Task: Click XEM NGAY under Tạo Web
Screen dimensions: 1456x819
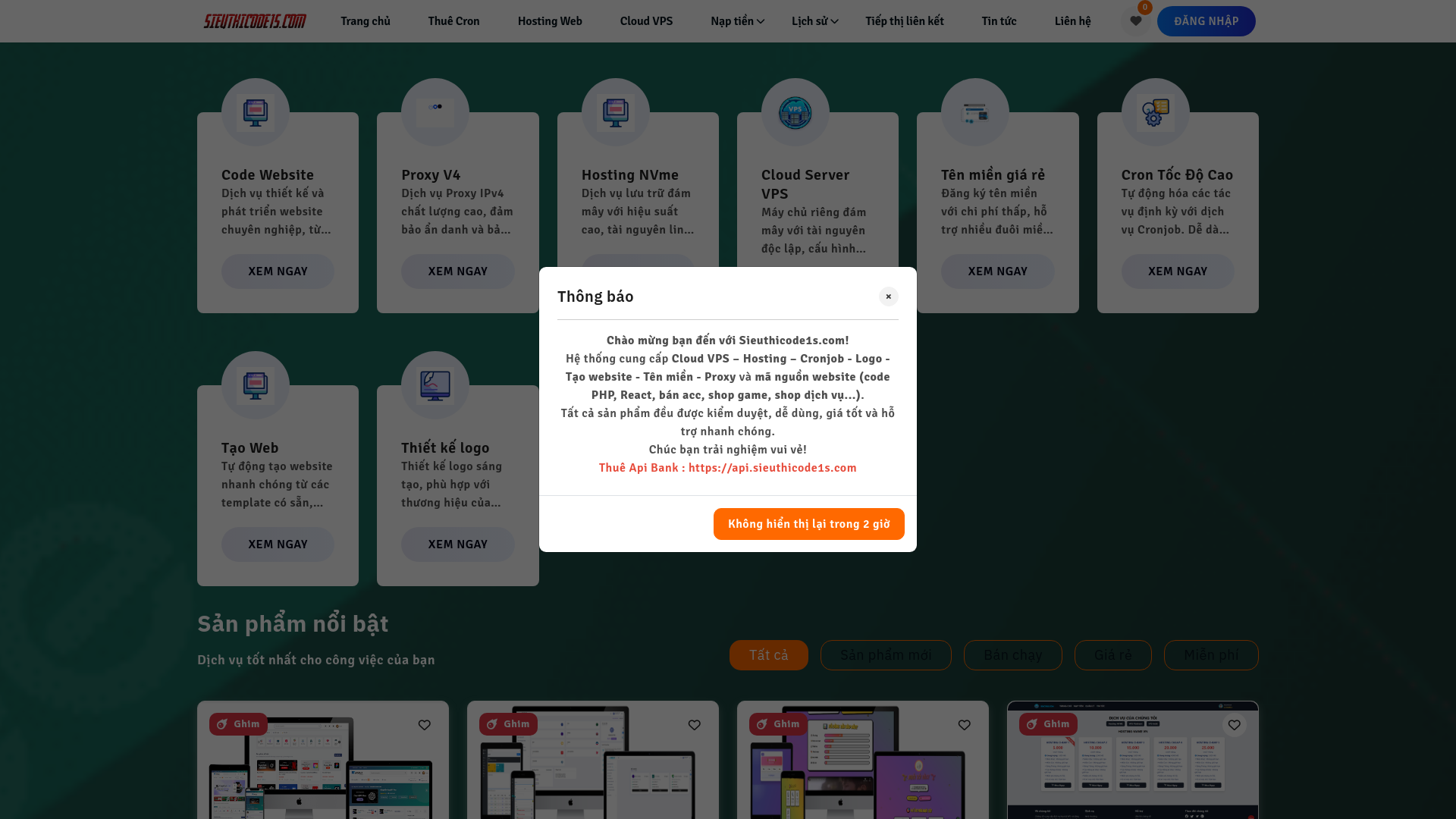Action: coord(278,544)
